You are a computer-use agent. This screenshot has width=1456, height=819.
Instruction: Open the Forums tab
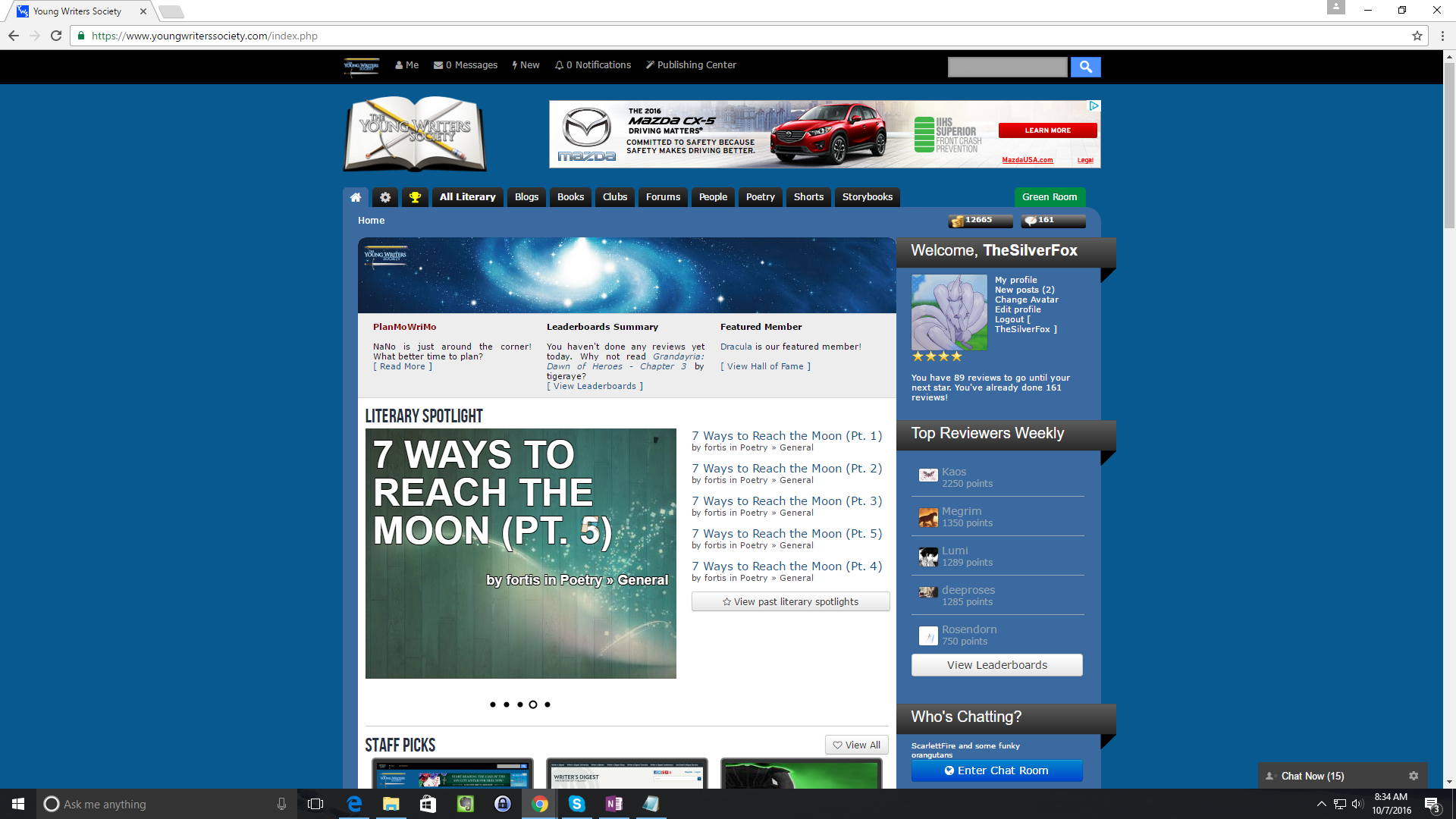tap(663, 197)
